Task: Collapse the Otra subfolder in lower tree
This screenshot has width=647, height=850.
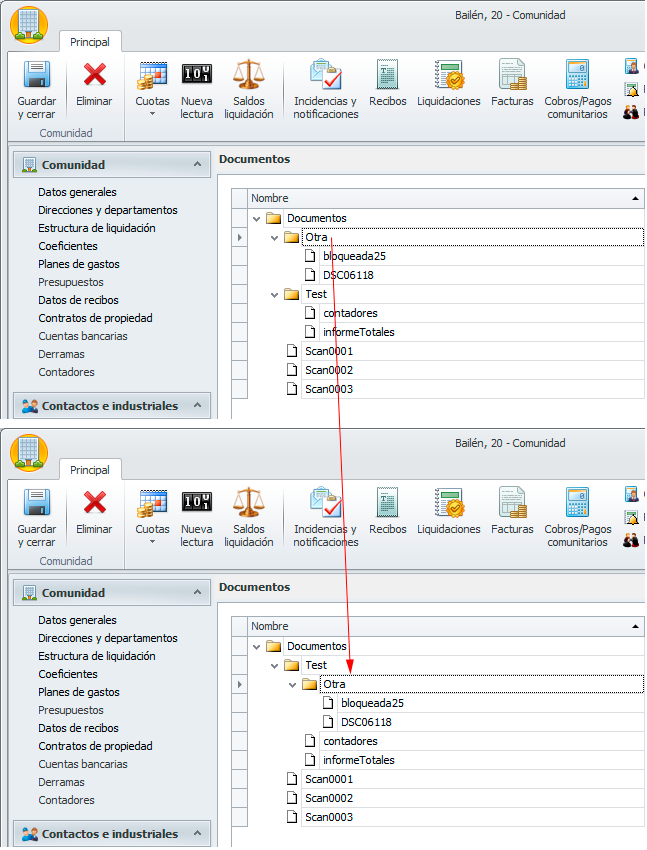Action: pos(292,685)
